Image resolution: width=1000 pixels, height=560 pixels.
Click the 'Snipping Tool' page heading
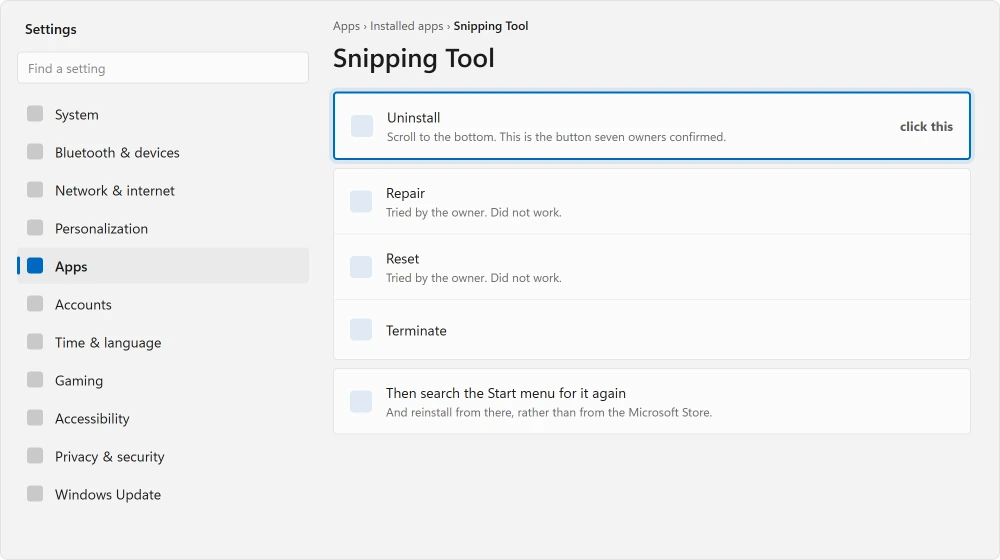point(413,58)
